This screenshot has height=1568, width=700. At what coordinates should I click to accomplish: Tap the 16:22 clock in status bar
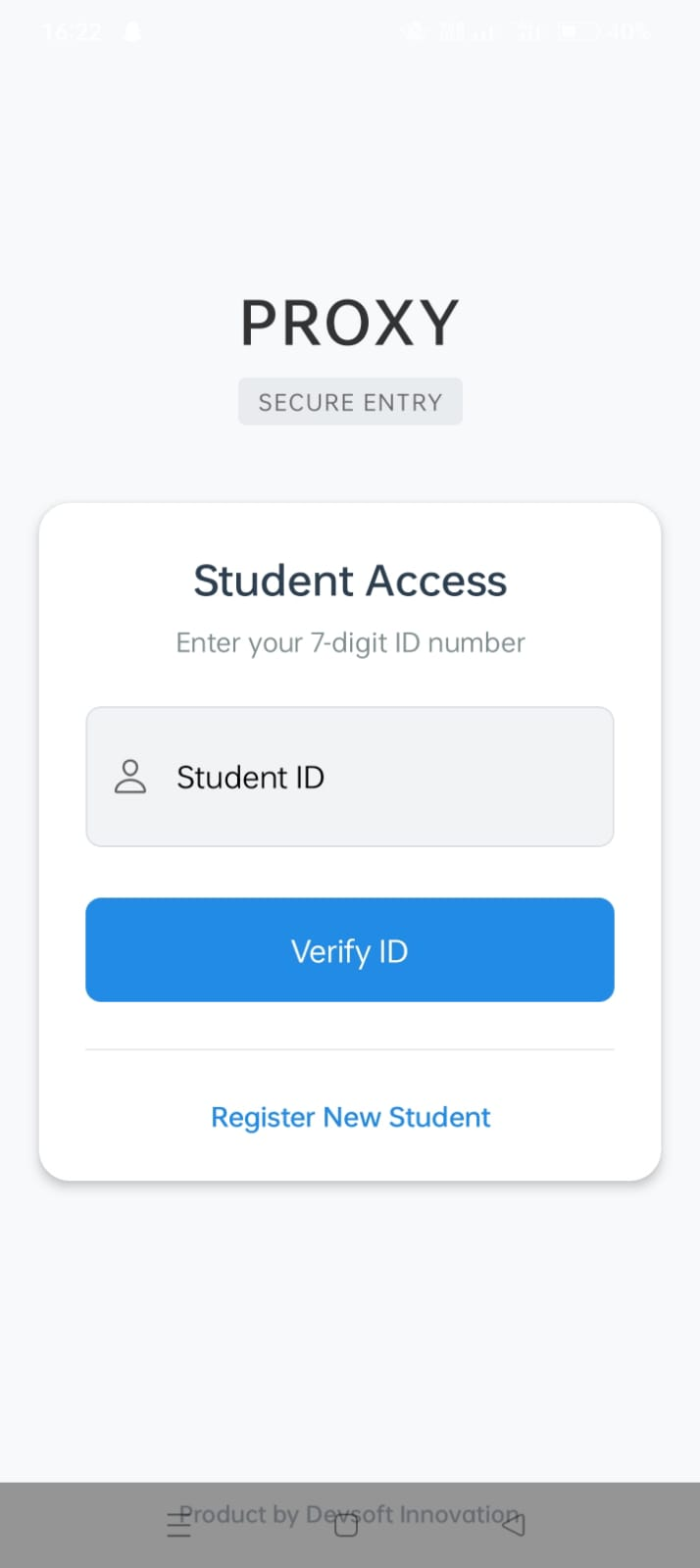coord(73,31)
